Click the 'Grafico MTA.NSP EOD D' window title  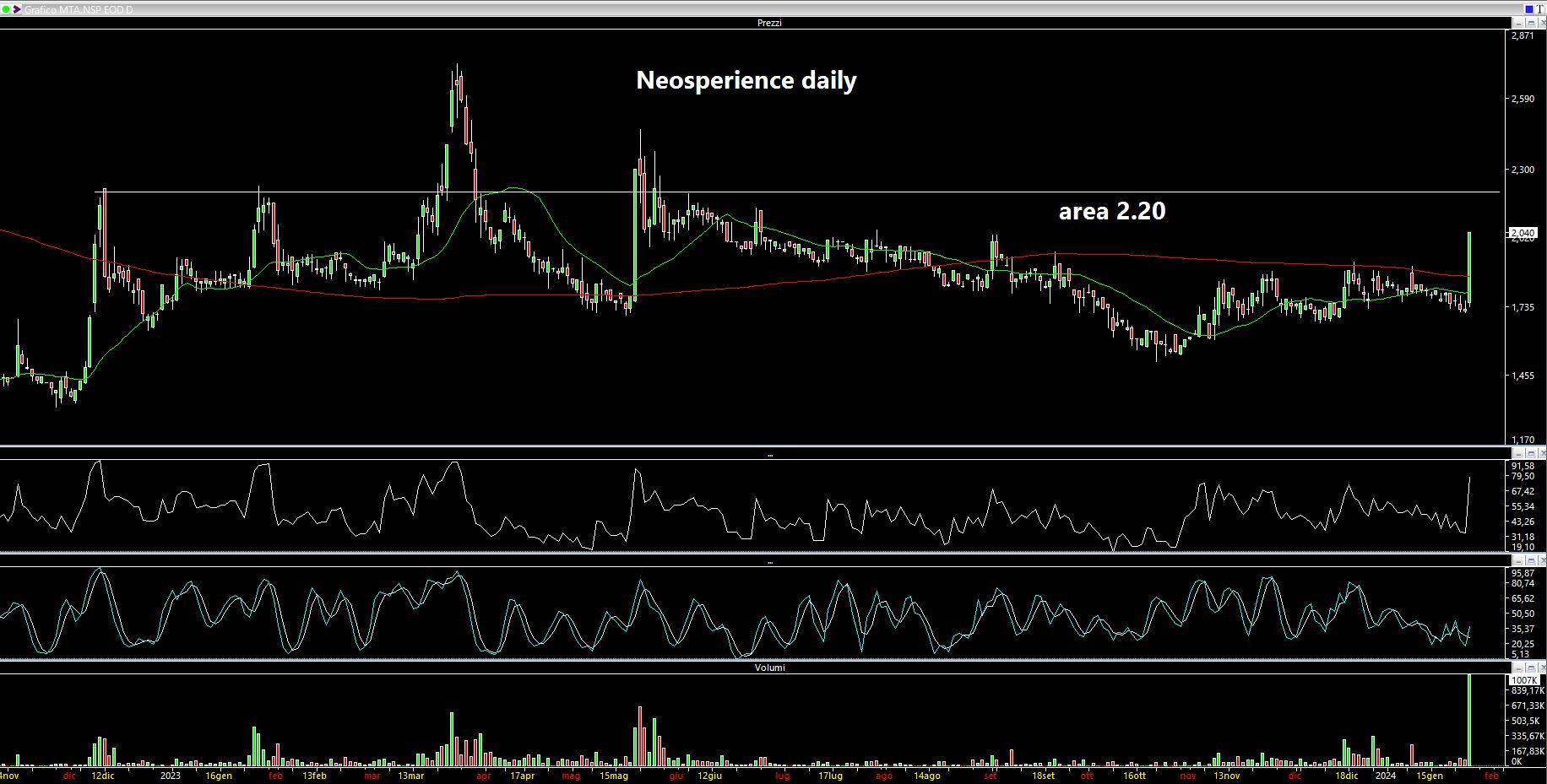click(79, 9)
